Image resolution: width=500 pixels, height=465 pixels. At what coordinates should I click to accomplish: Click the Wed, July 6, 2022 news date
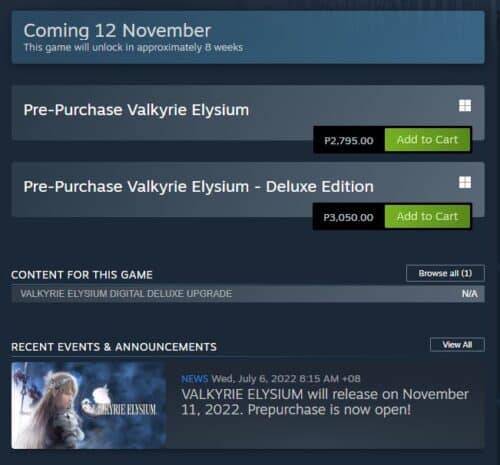click(x=286, y=379)
